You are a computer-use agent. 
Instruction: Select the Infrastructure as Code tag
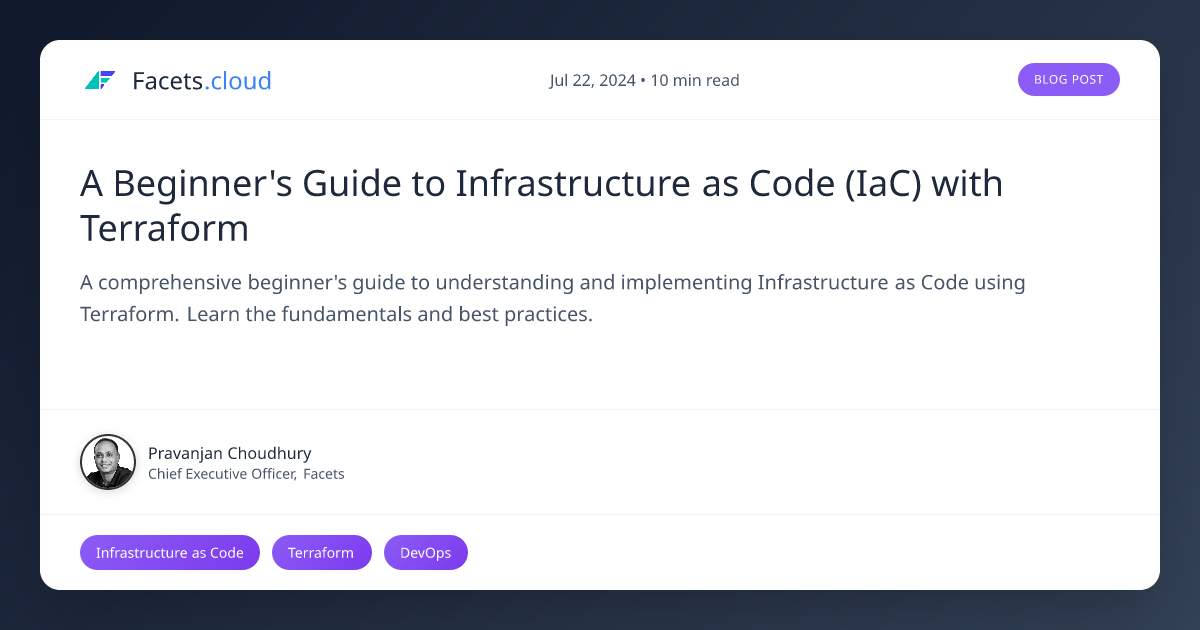(169, 552)
